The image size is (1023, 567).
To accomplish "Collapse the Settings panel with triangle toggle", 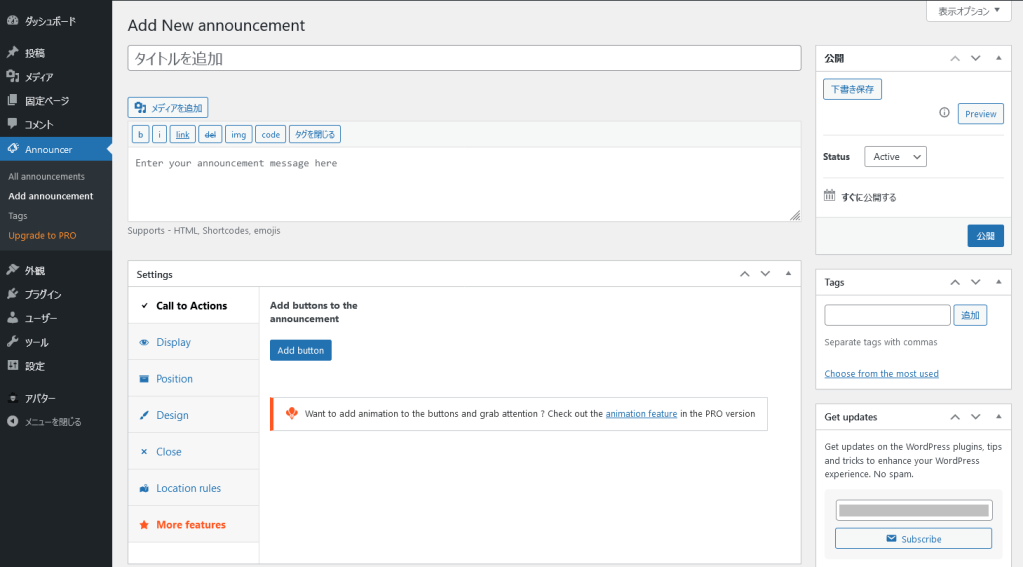I will [x=788, y=274].
